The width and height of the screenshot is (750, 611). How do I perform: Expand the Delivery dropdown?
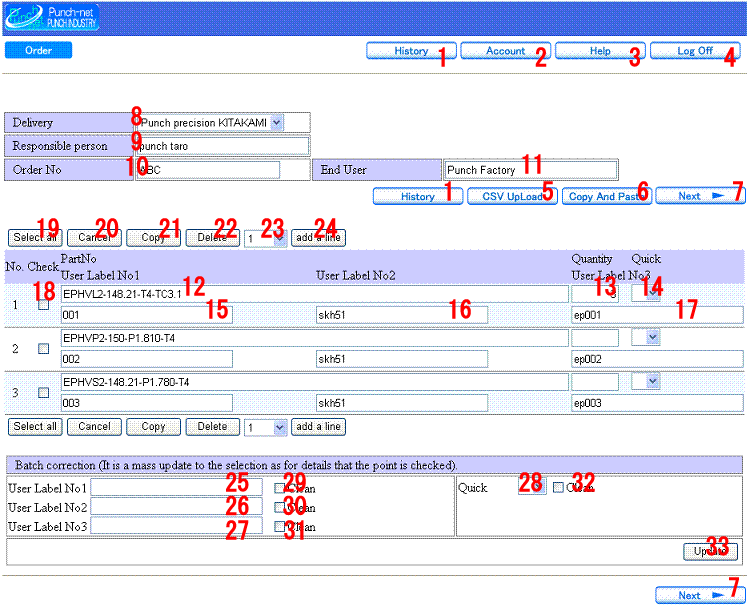tap(276, 122)
